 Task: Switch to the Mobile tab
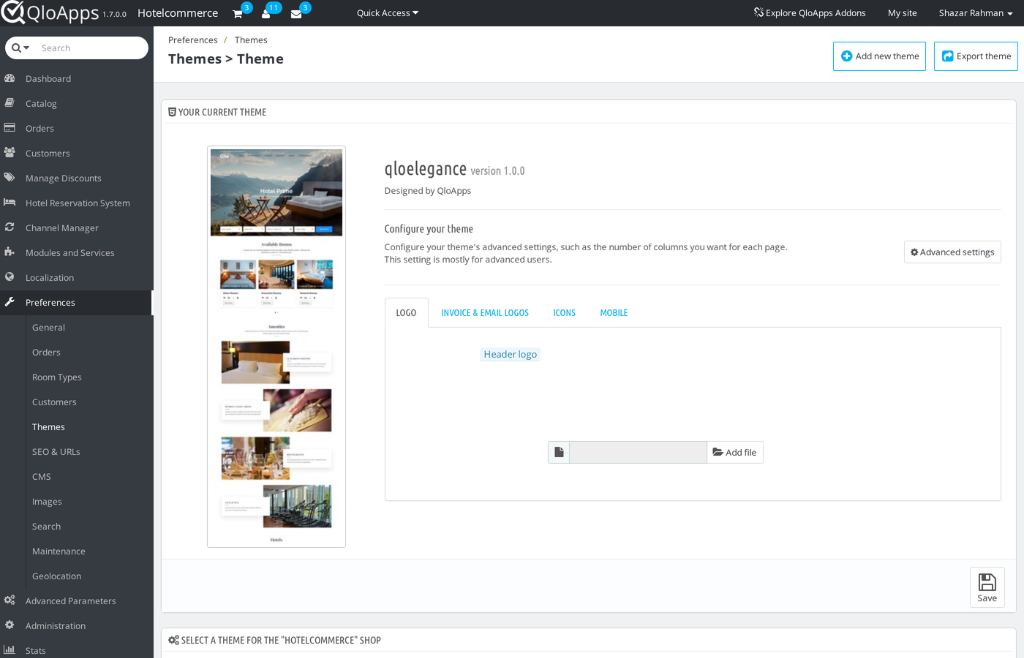[614, 313]
